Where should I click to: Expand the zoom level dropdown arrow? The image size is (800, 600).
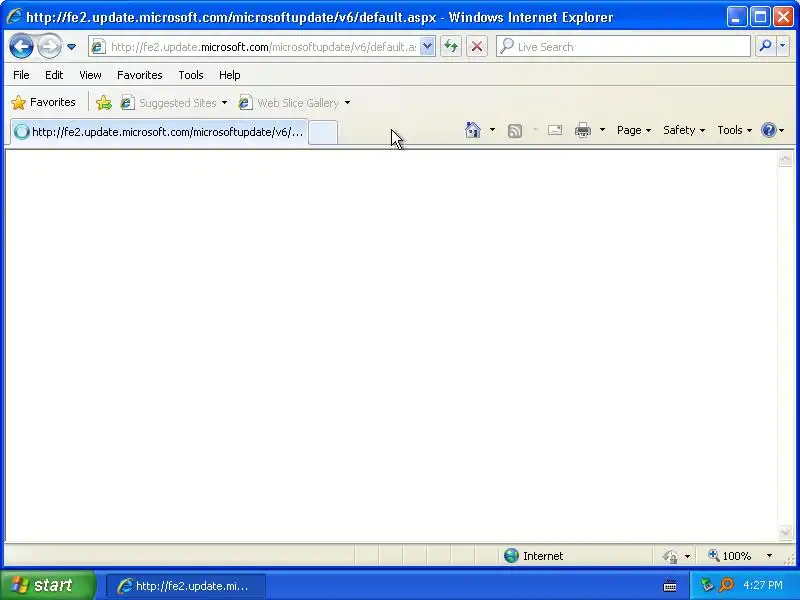[769, 556]
